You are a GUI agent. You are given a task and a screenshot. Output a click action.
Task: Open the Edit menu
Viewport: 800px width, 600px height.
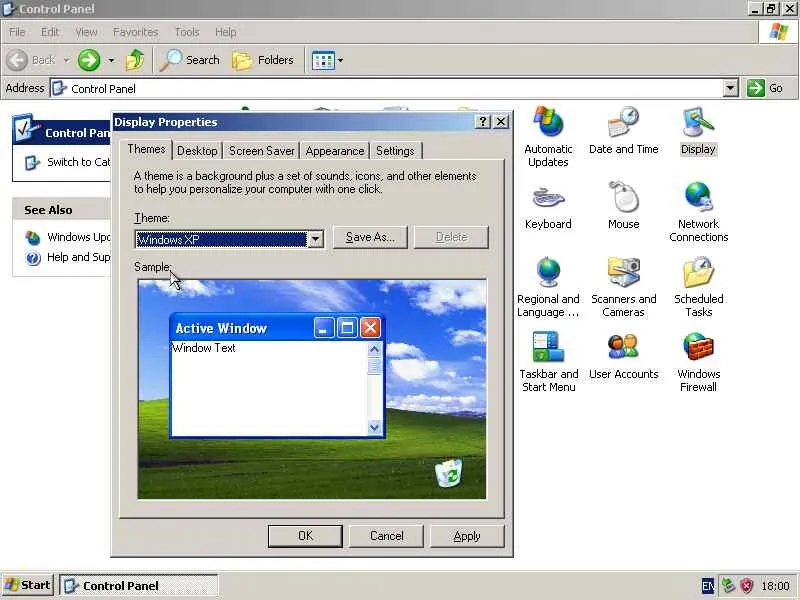(49, 32)
